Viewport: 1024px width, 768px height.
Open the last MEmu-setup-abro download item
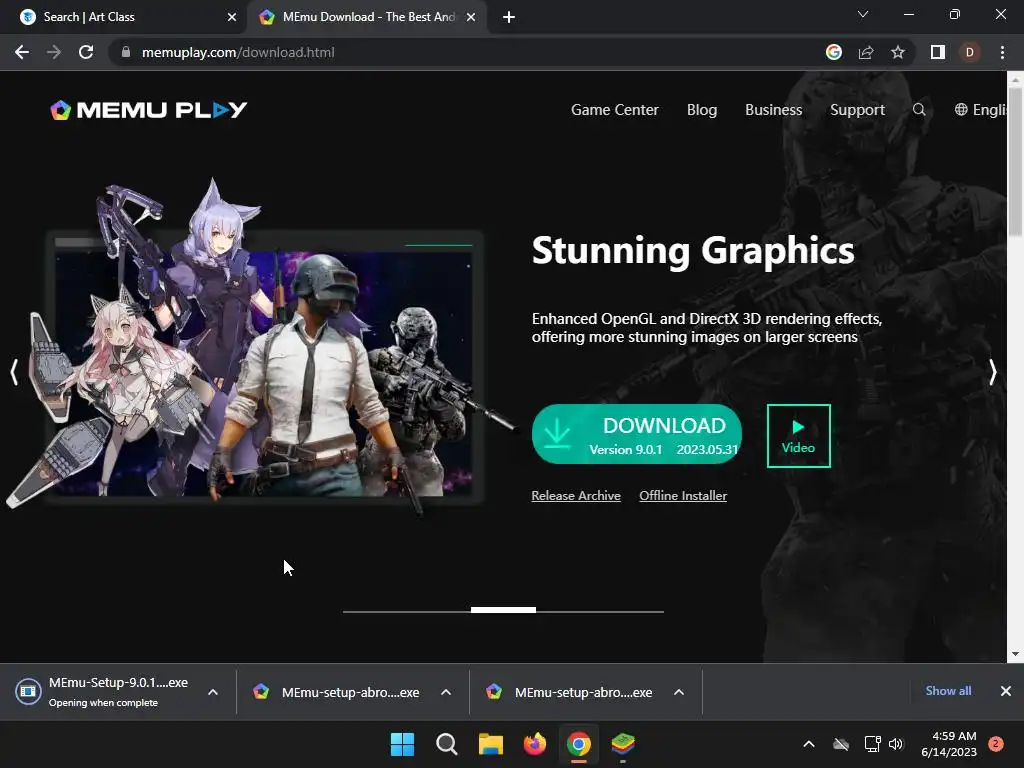[570, 692]
